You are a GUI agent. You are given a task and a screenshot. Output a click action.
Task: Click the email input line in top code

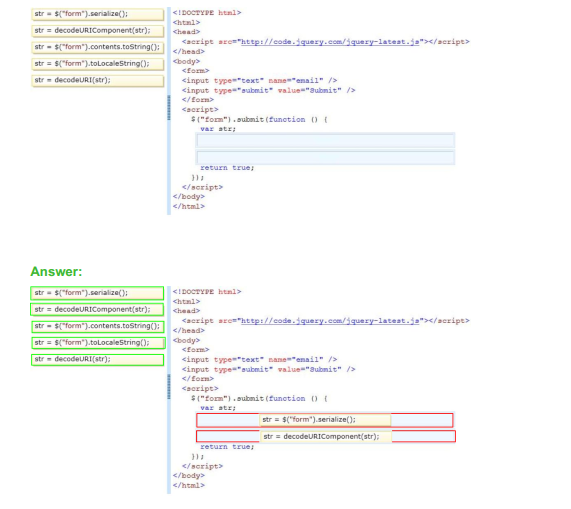(x=259, y=80)
